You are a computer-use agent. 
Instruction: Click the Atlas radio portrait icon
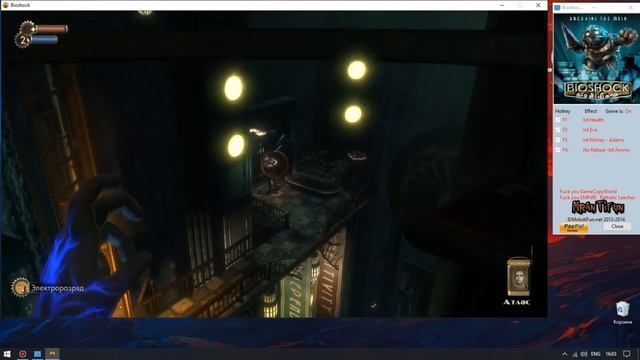click(518, 277)
